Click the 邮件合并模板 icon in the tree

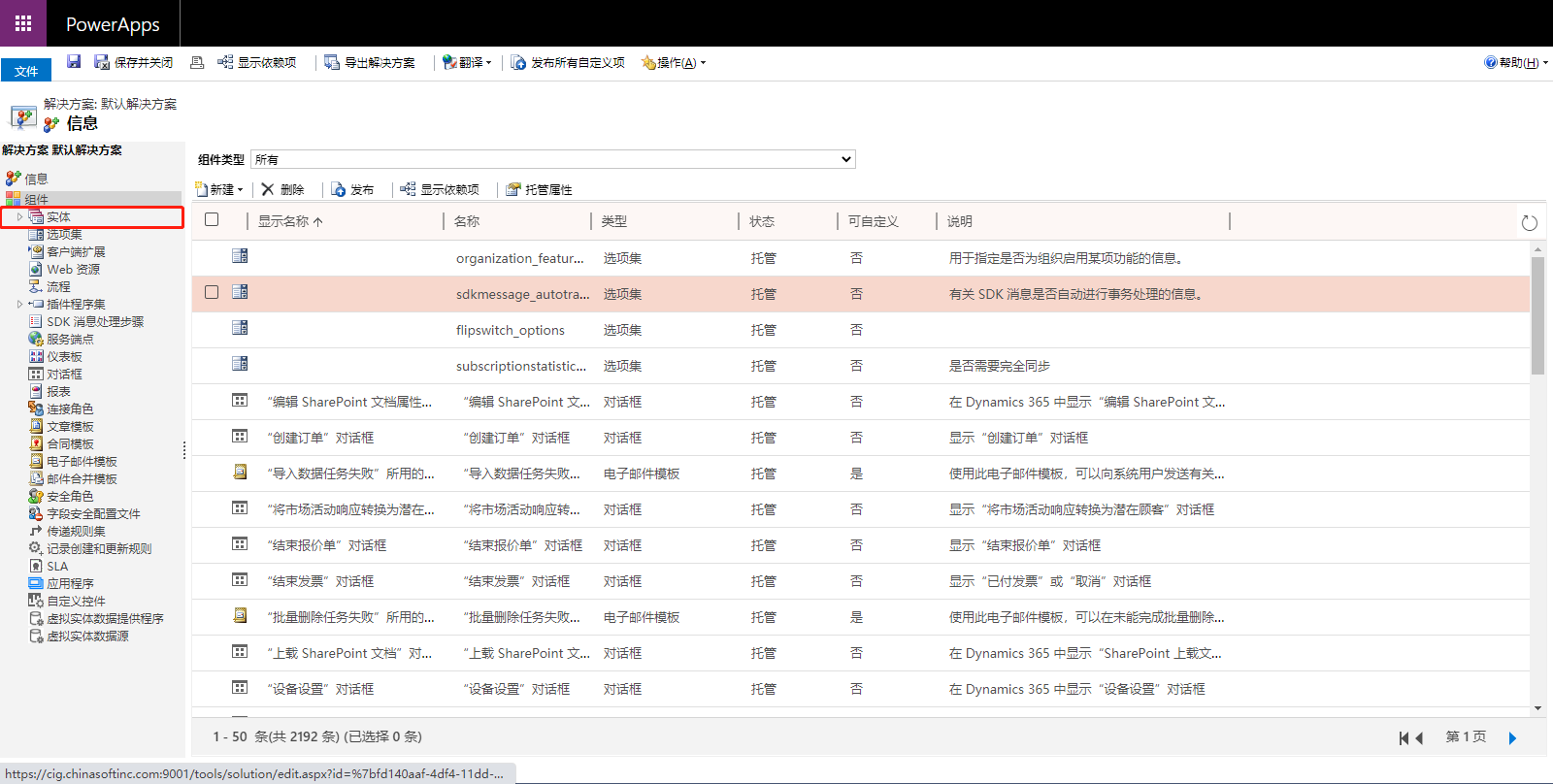point(36,479)
